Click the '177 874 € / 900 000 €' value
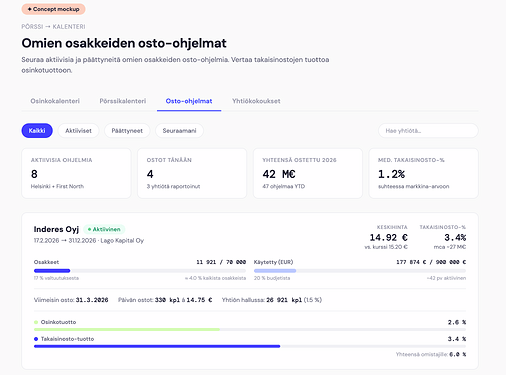 pos(431,262)
